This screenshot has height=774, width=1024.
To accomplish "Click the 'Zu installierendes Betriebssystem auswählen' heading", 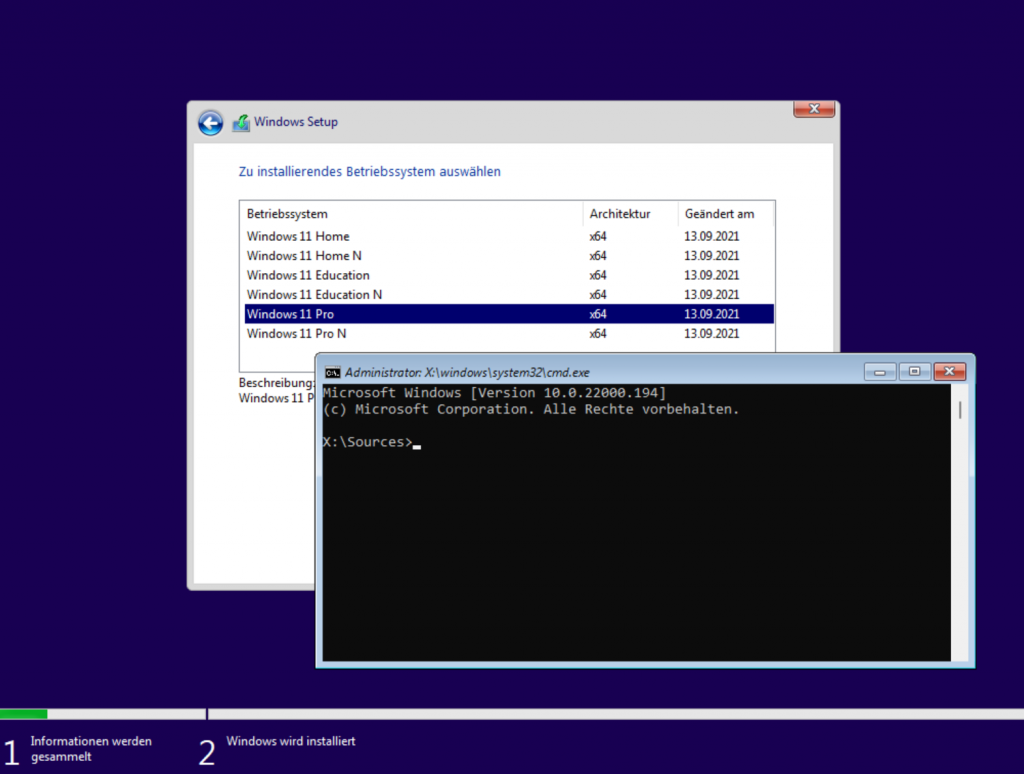I will 370,171.
